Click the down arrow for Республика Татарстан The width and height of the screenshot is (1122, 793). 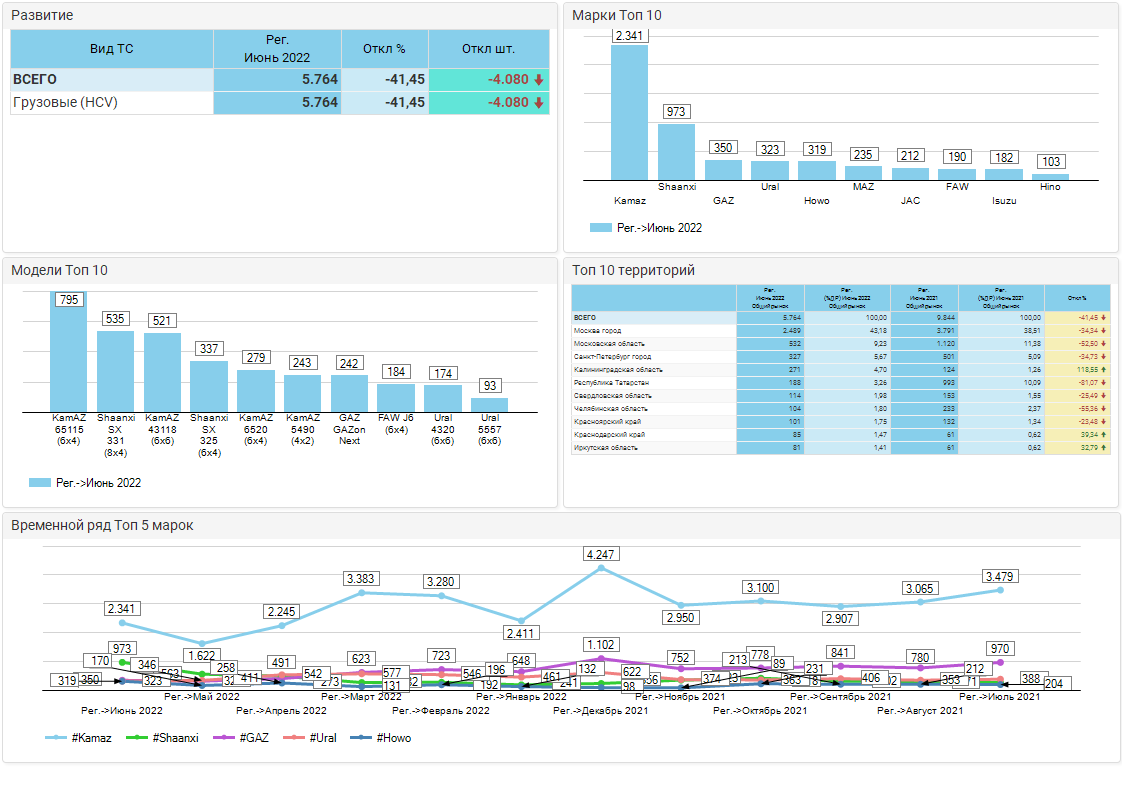[1103, 382]
